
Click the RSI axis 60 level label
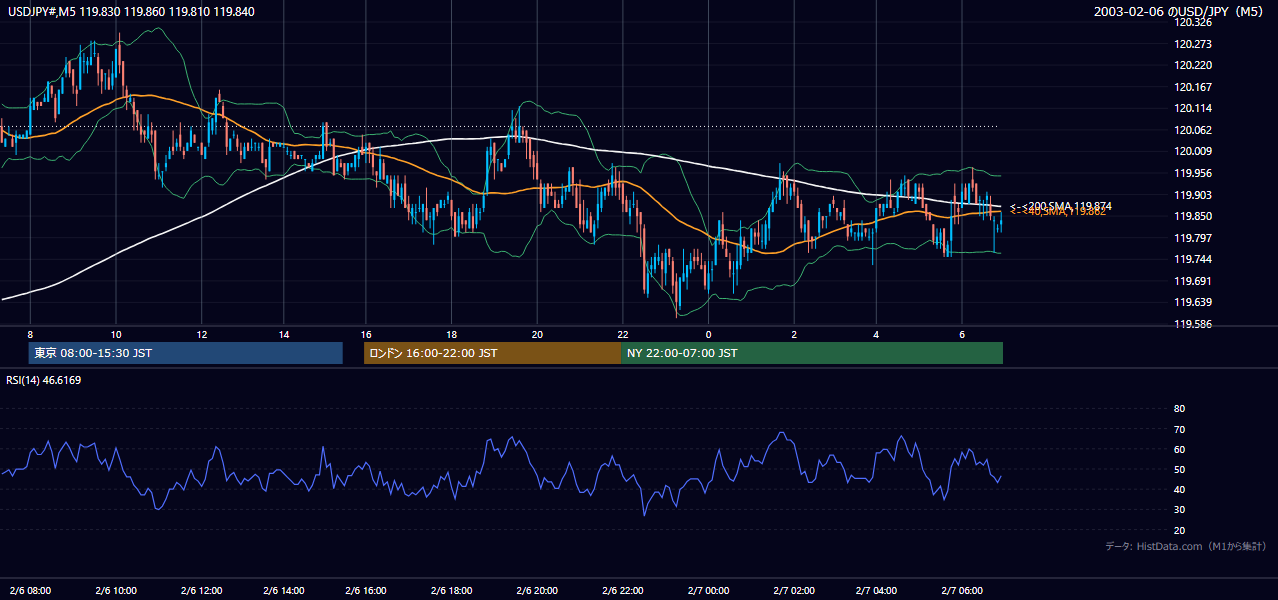tap(1179, 449)
